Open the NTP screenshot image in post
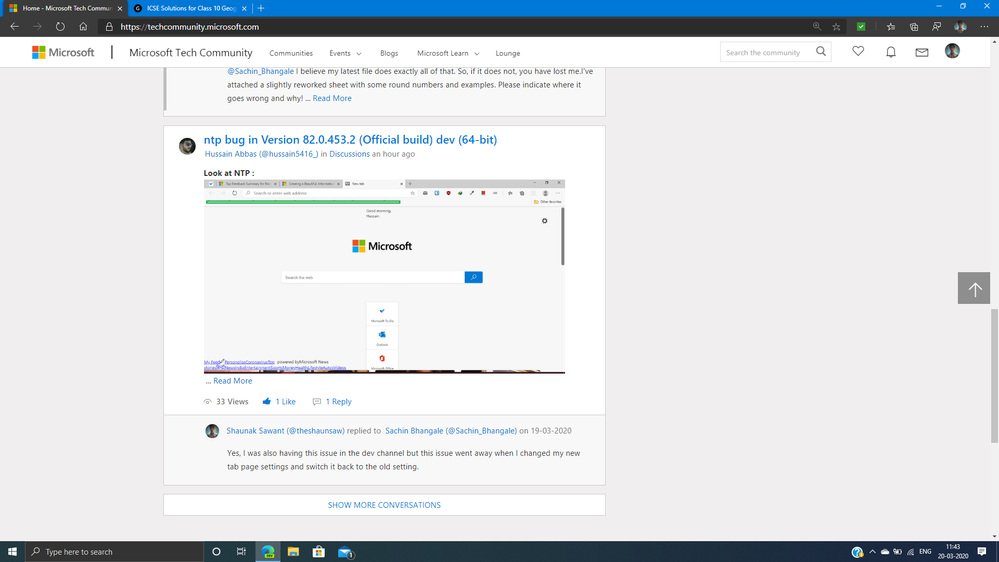 point(384,277)
